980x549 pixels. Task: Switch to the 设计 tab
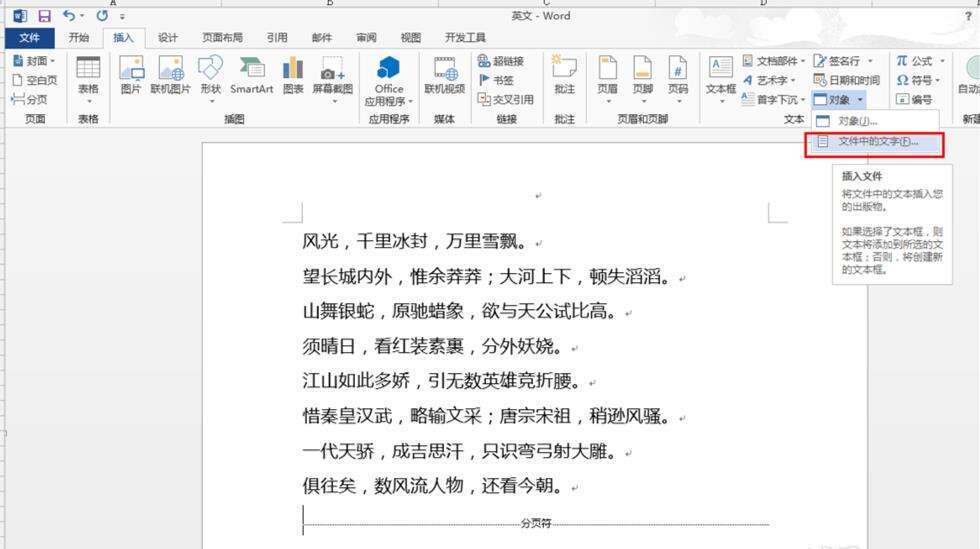[x=168, y=38]
